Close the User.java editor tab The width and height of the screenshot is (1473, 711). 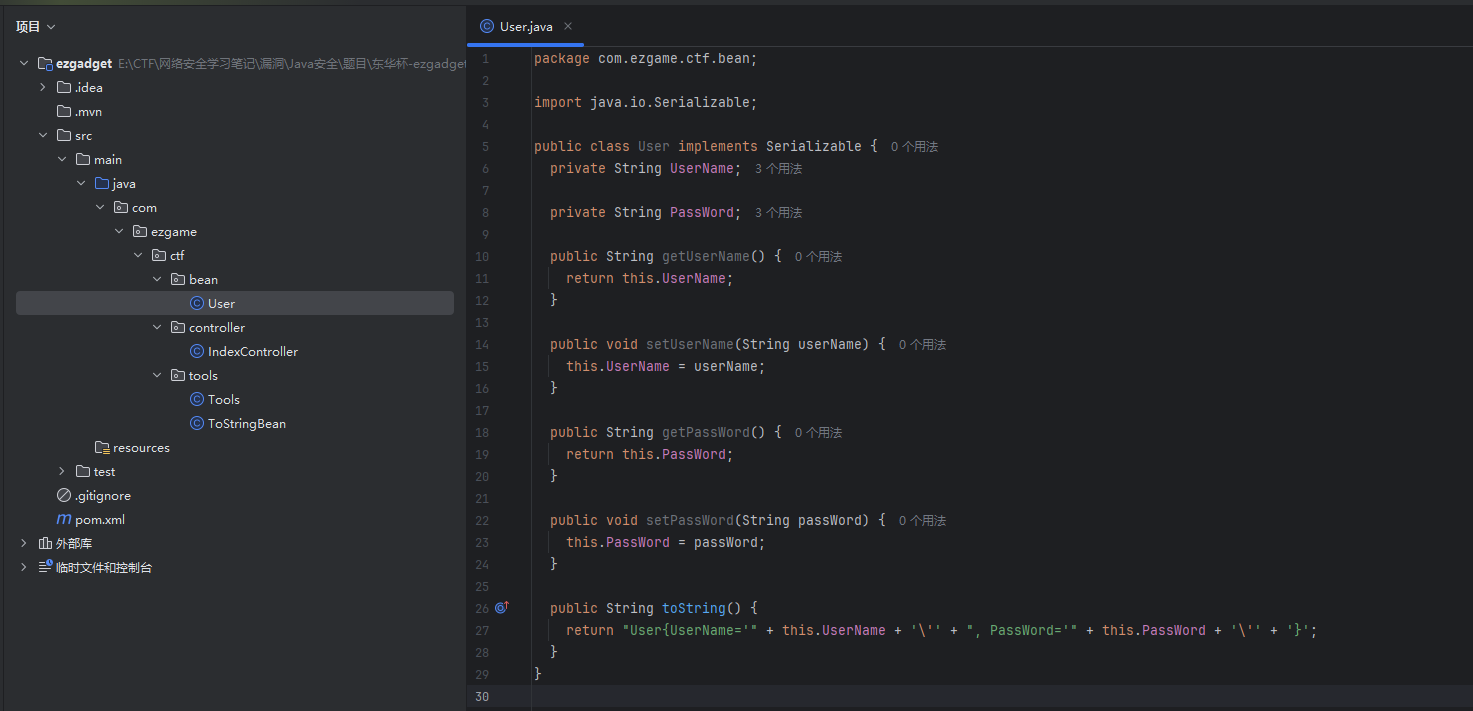(568, 27)
